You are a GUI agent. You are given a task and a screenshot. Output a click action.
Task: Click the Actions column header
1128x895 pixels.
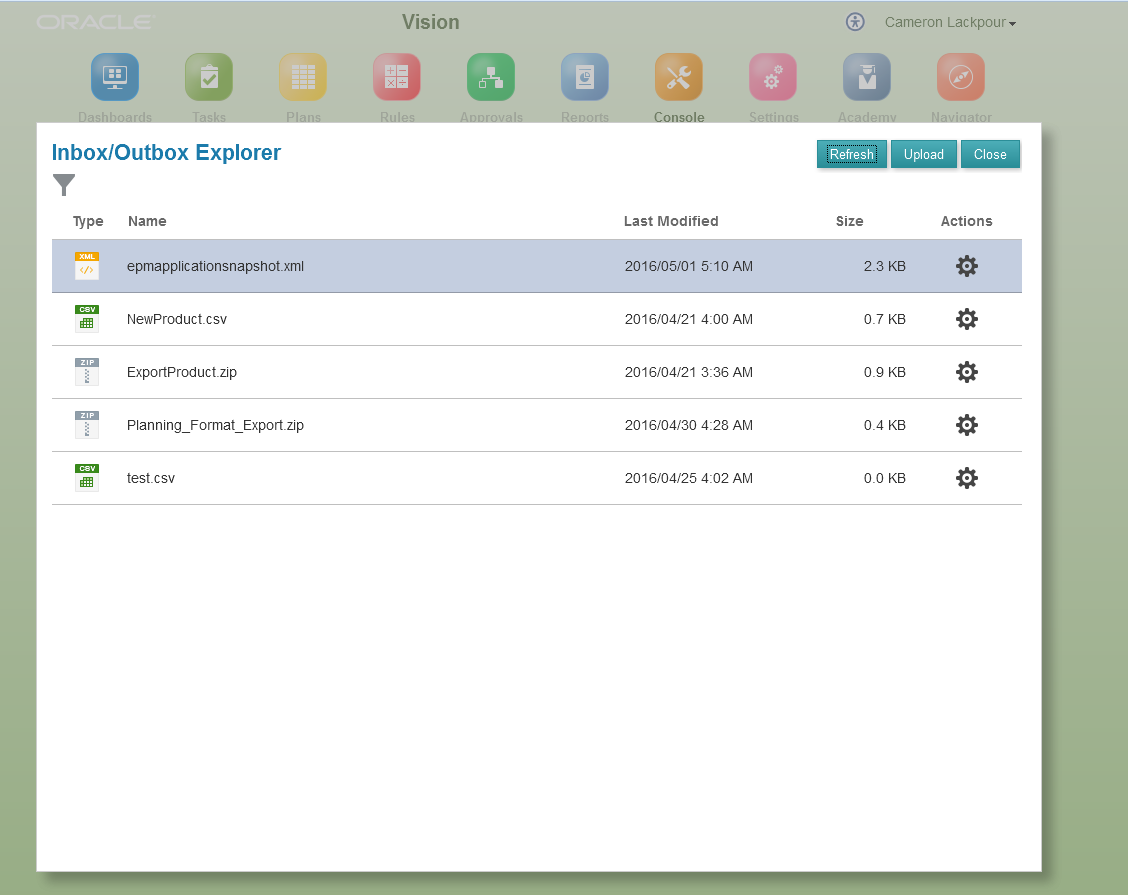click(x=966, y=222)
